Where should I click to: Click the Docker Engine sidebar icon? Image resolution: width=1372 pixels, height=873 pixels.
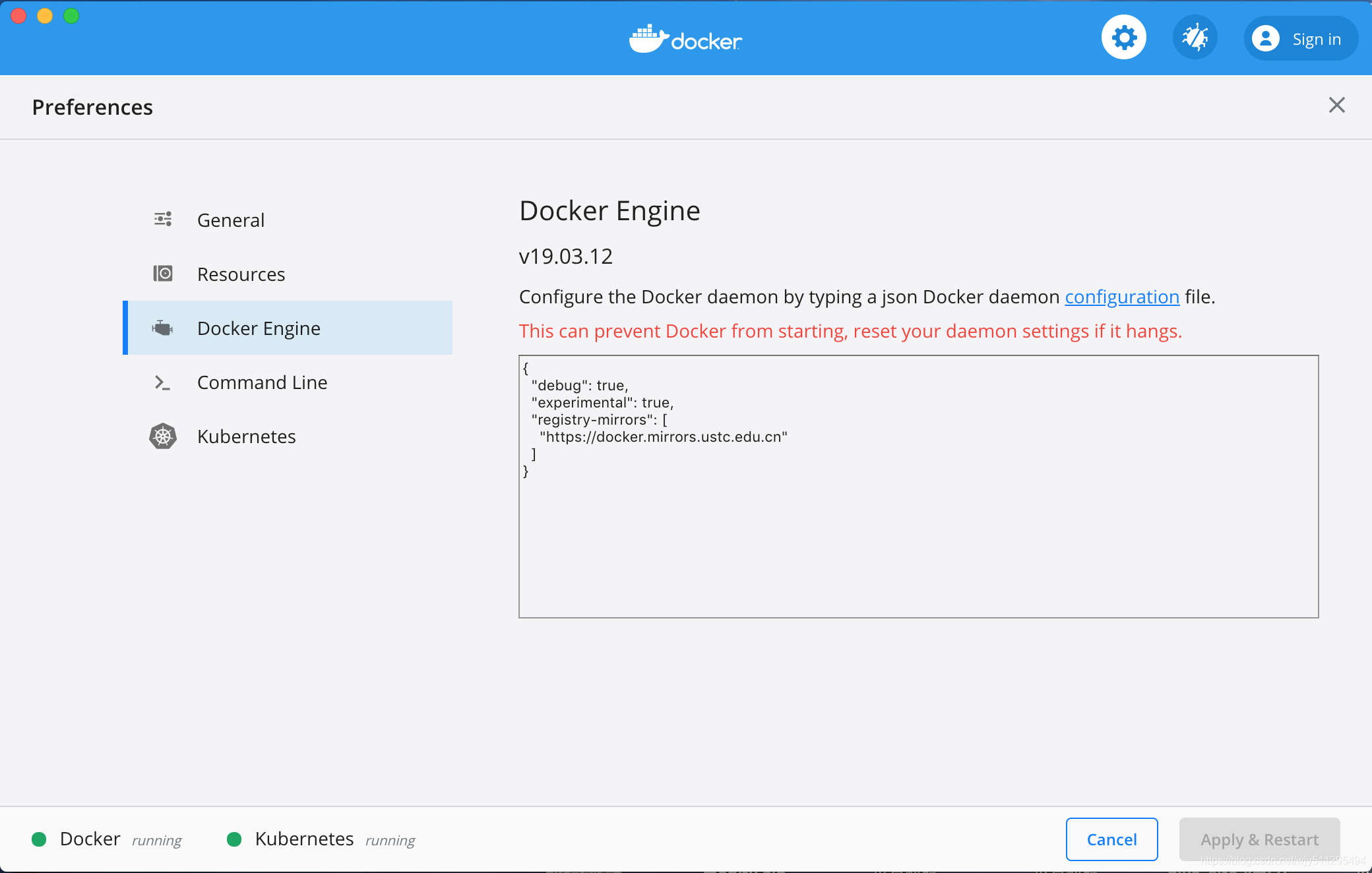(162, 328)
